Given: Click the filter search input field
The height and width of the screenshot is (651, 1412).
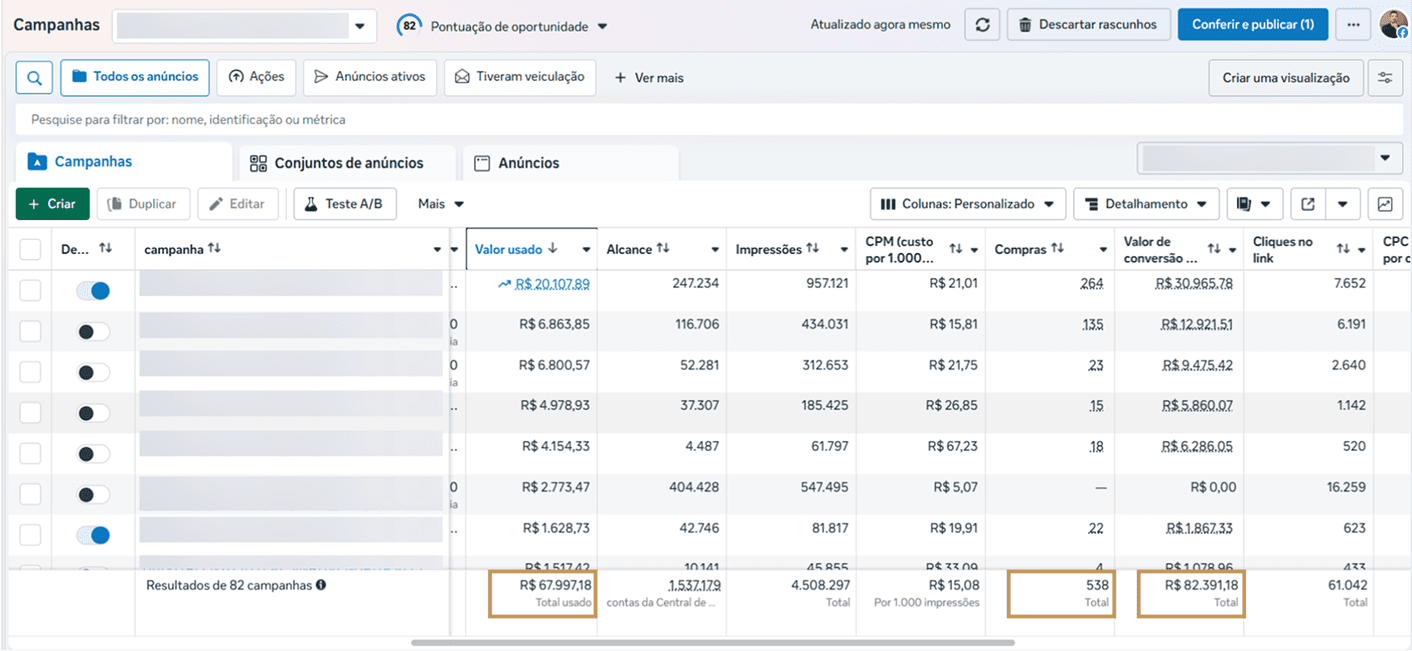Looking at the screenshot, I should tap(709, 119).
